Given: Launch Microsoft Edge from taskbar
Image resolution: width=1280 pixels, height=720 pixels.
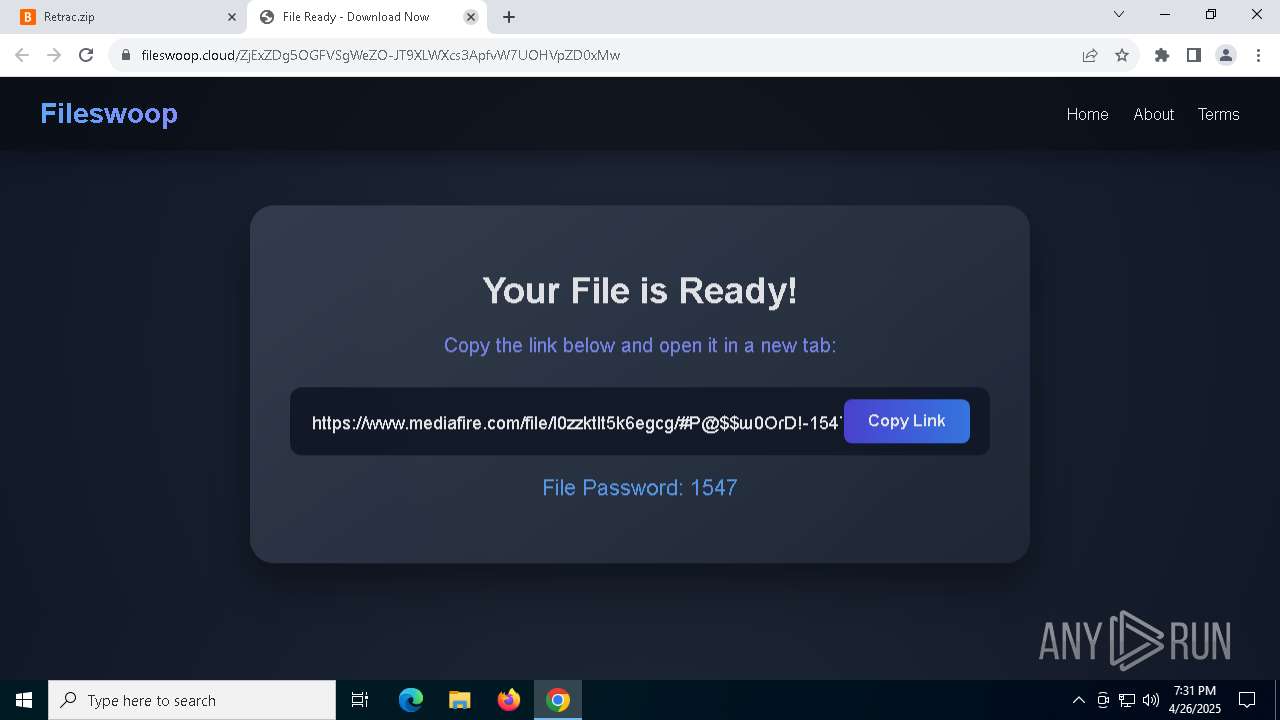Looking at the screenshot, I should (411, 700).
